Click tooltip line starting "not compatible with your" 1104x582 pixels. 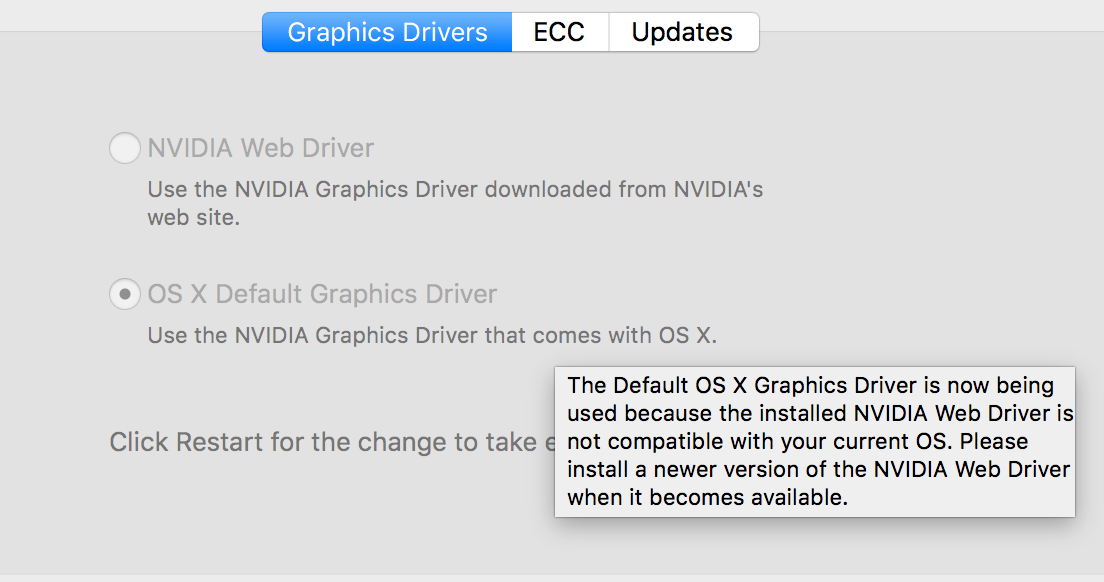[x=797, y=441]
